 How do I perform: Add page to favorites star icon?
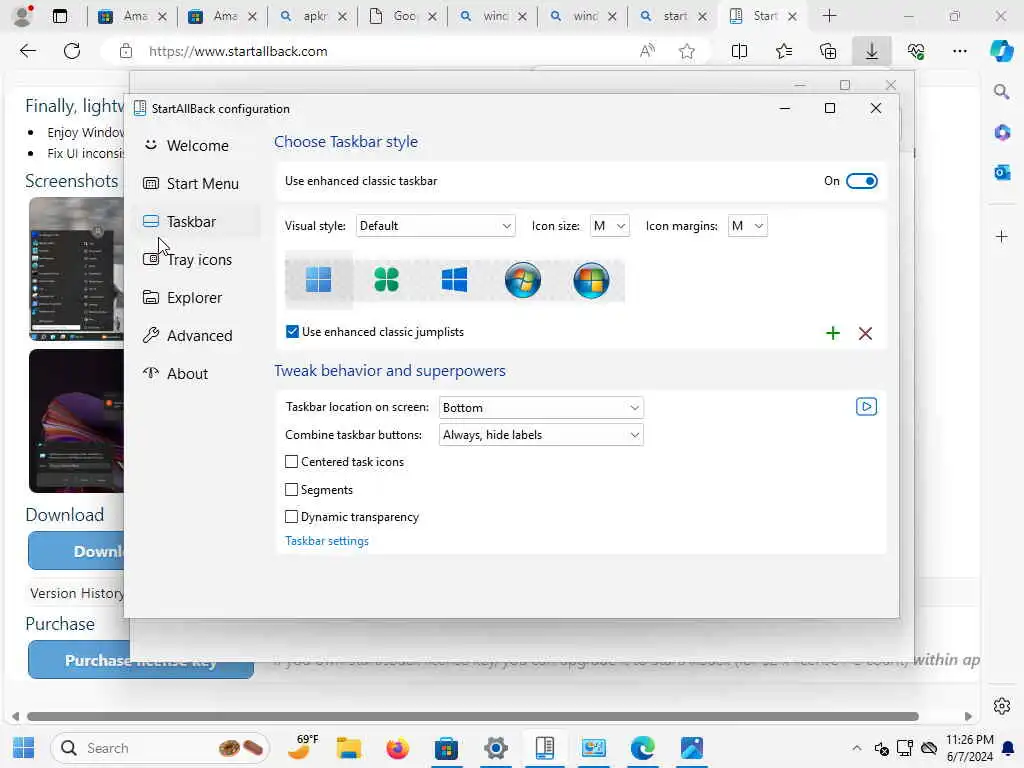(686, 51)
